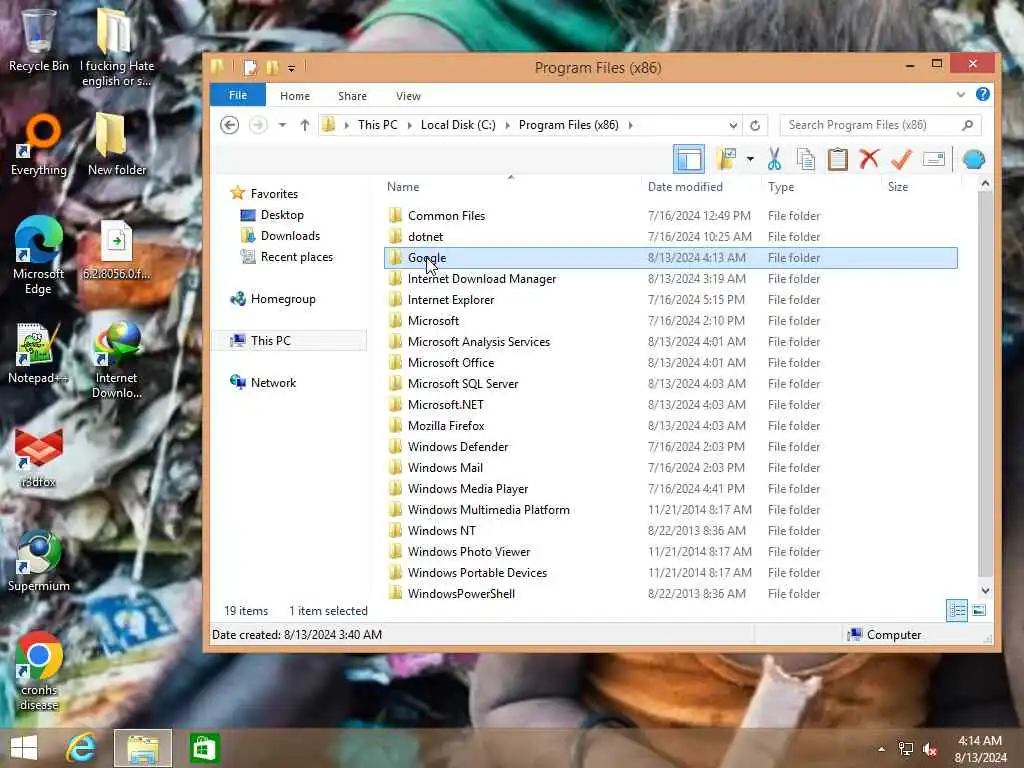Switch to the Home ribbon tab
Viewport: 1024px width, 768px height.
click(x=295, y=95)
